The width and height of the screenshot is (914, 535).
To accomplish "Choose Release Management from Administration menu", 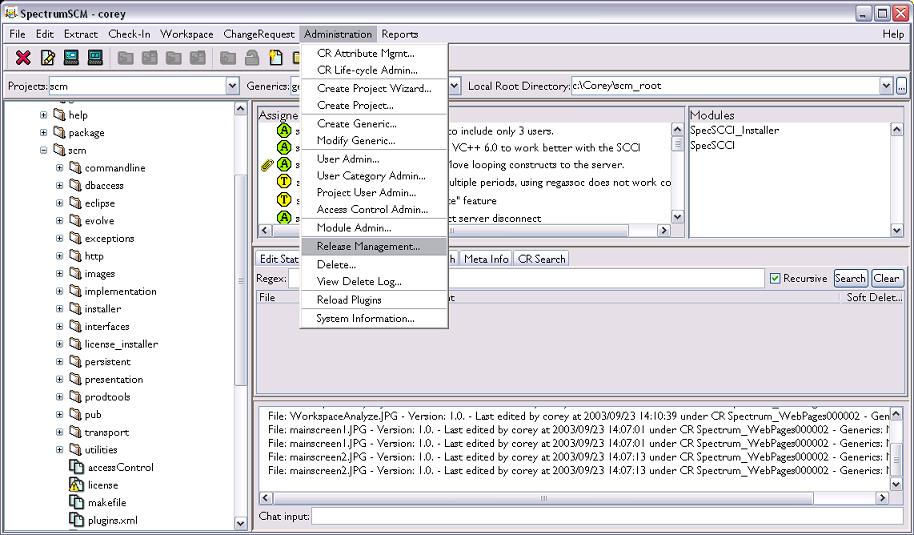I will [374, 246].
